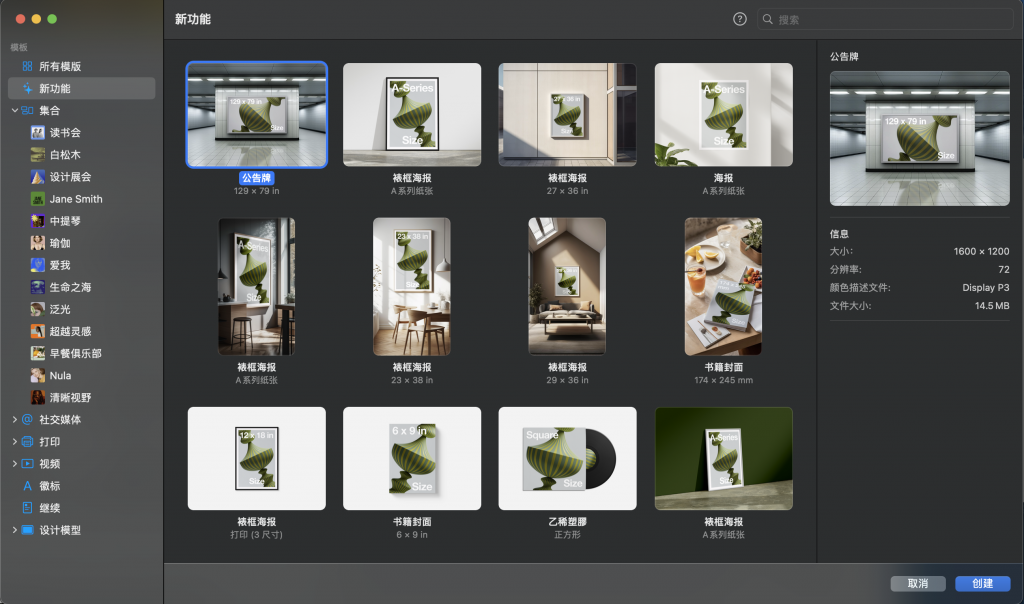Select the 公告牌 template thumbnail
1024x604 pixels.
(256, 115)
